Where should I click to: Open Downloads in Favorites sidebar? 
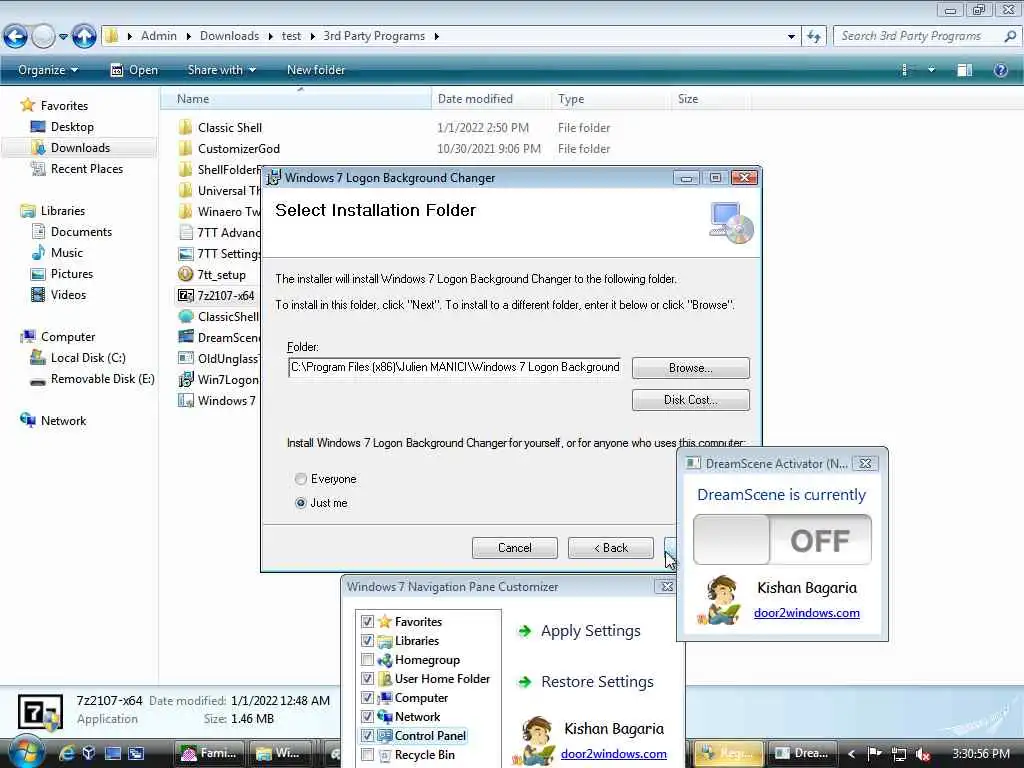[80, 148]
